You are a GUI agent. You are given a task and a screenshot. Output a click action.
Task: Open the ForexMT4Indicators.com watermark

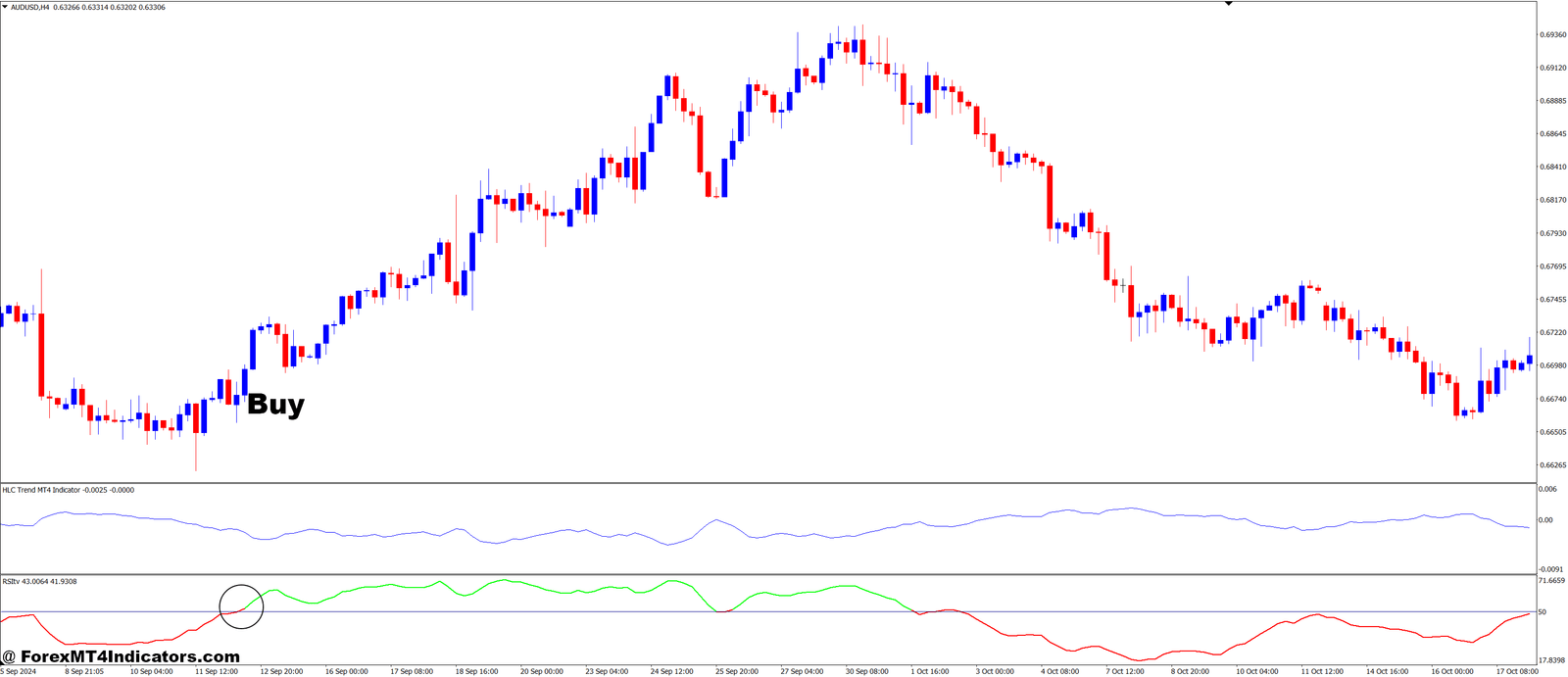pos(121,656)
